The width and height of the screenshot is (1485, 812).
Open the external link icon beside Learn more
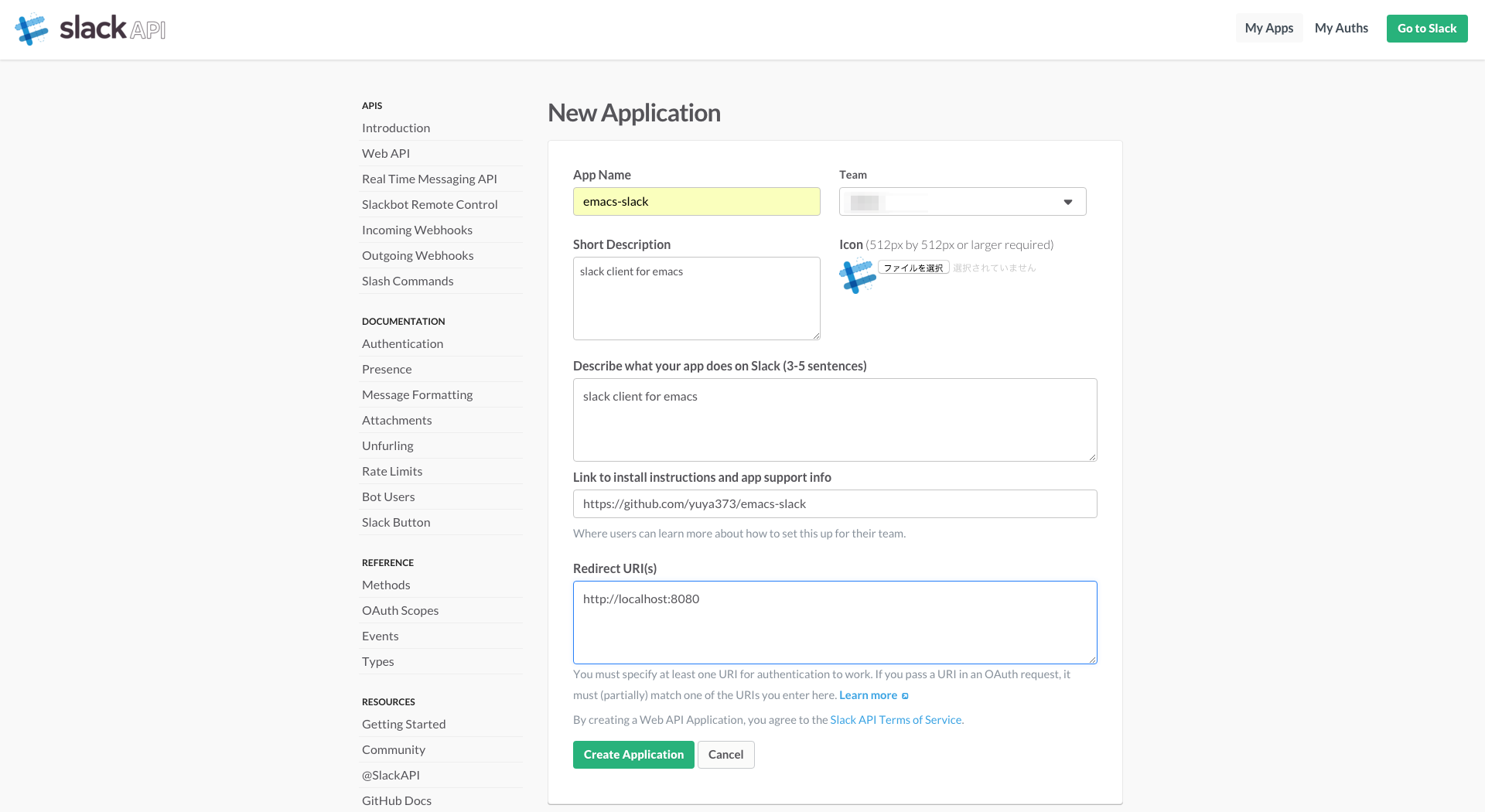coord(905,696)
